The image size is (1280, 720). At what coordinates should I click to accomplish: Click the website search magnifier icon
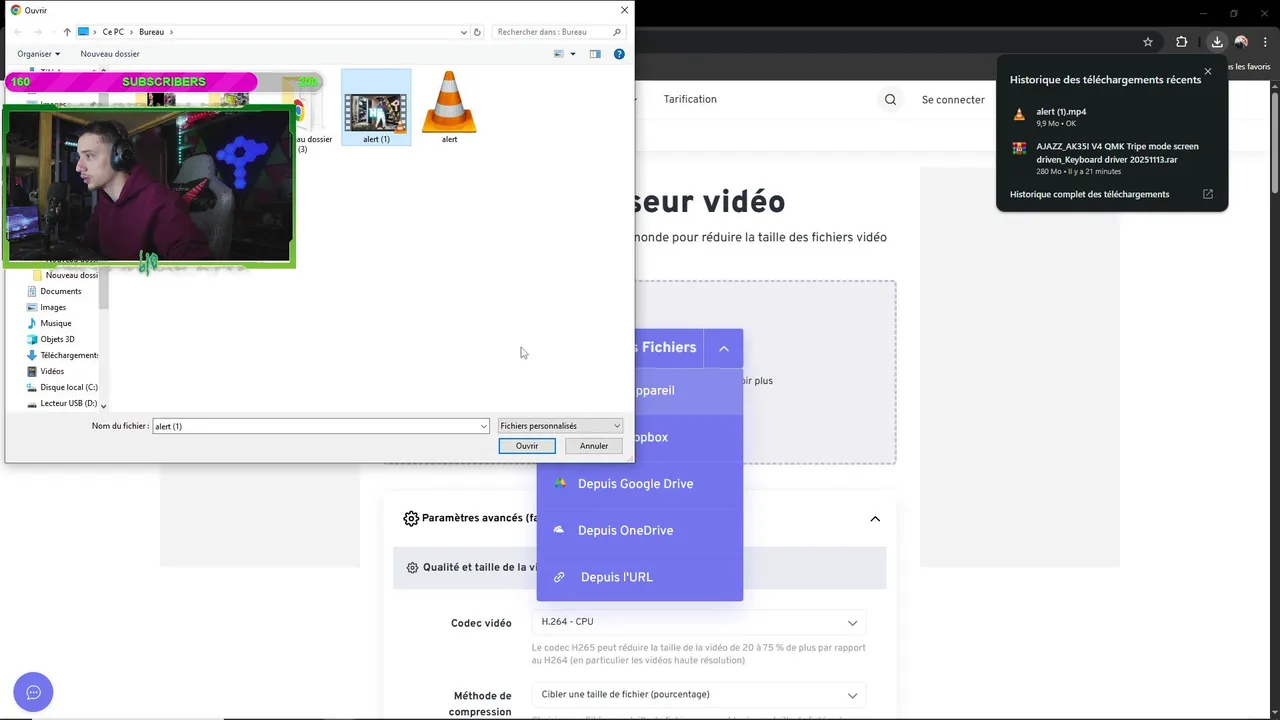point(890,100)
